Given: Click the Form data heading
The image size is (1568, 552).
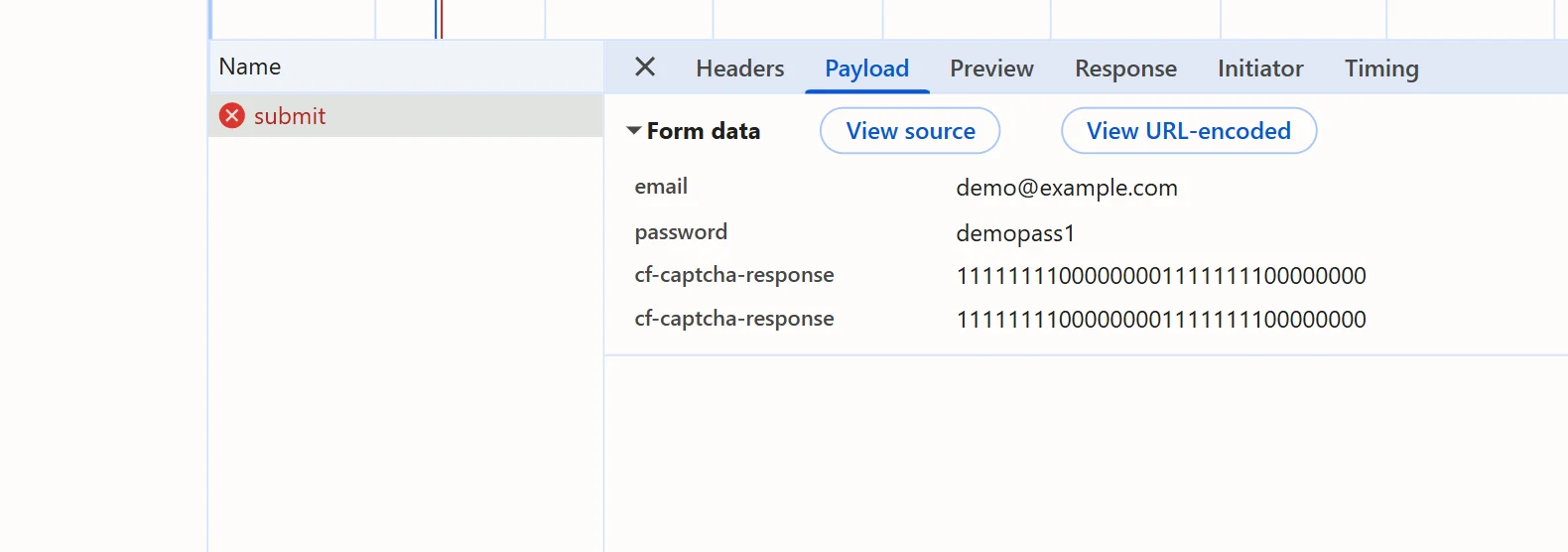Looking at the screenshot, I should pyautogui.click(x=704, y=131).
